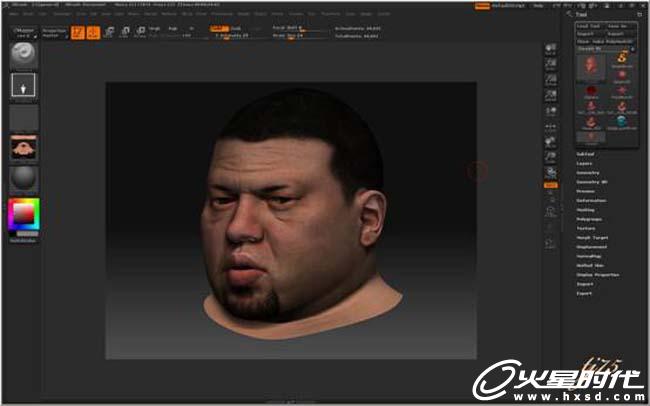Select the SimpleBrush tool icon
The width and height of the screenshot is (650, 406).
622,59
